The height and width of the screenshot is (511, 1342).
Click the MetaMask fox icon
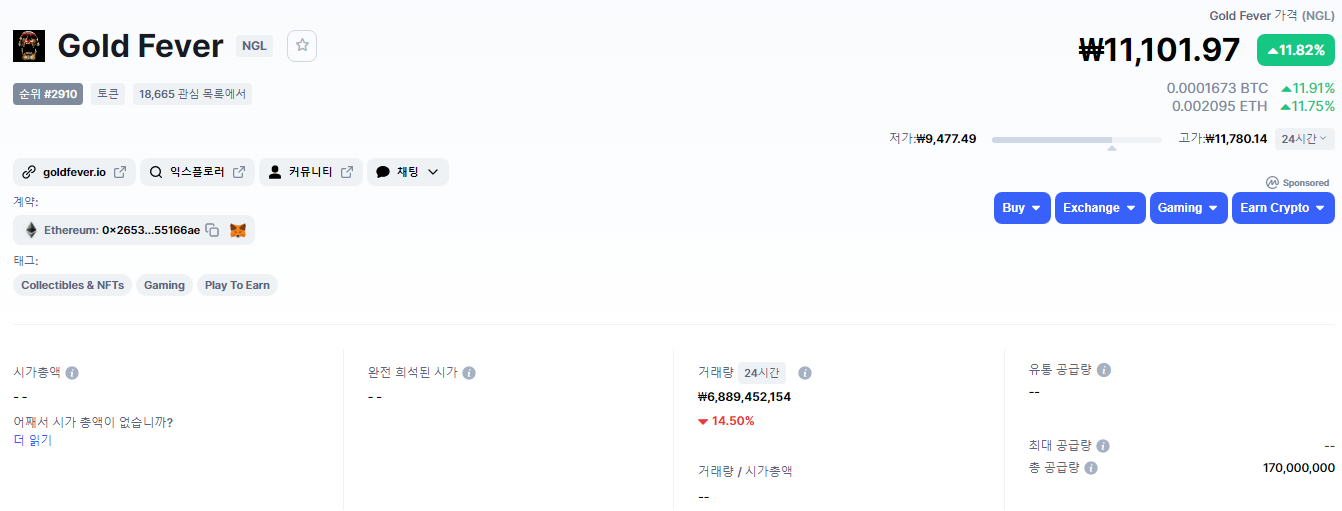pyautogui.click(x=238, y=230)
